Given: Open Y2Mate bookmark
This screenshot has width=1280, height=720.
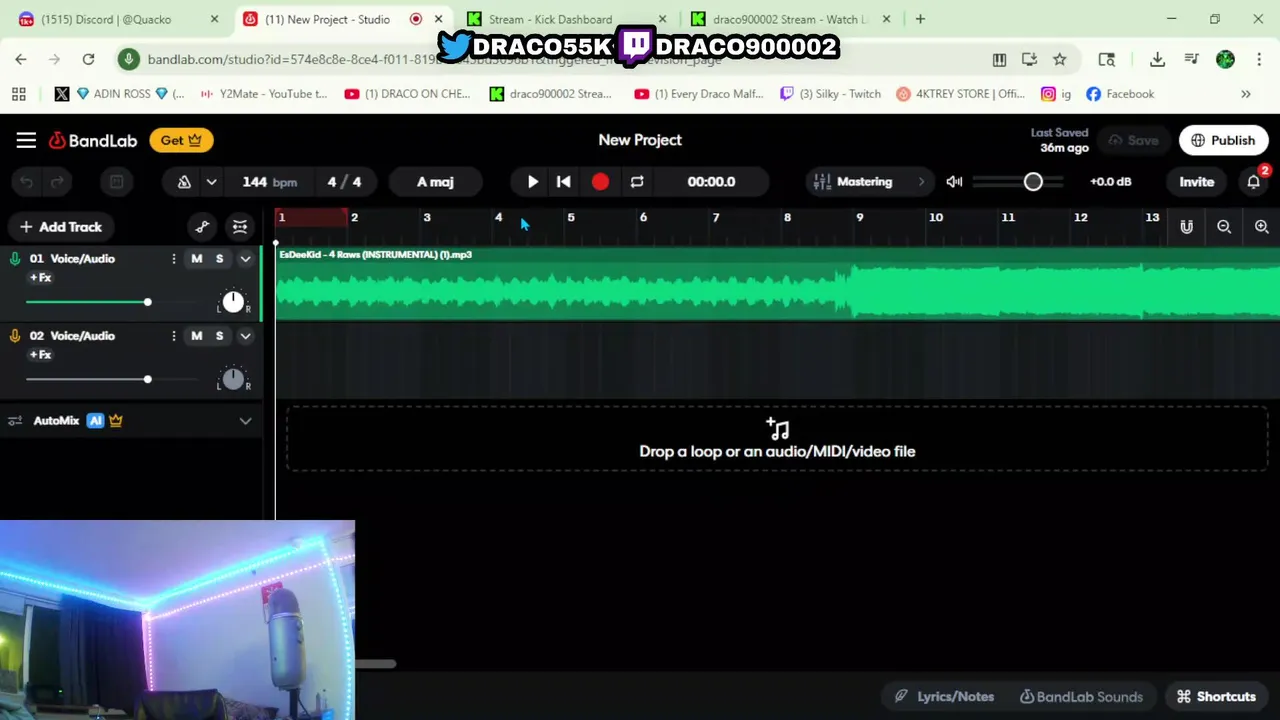Looking at the screenshot, I should [264, 94].
